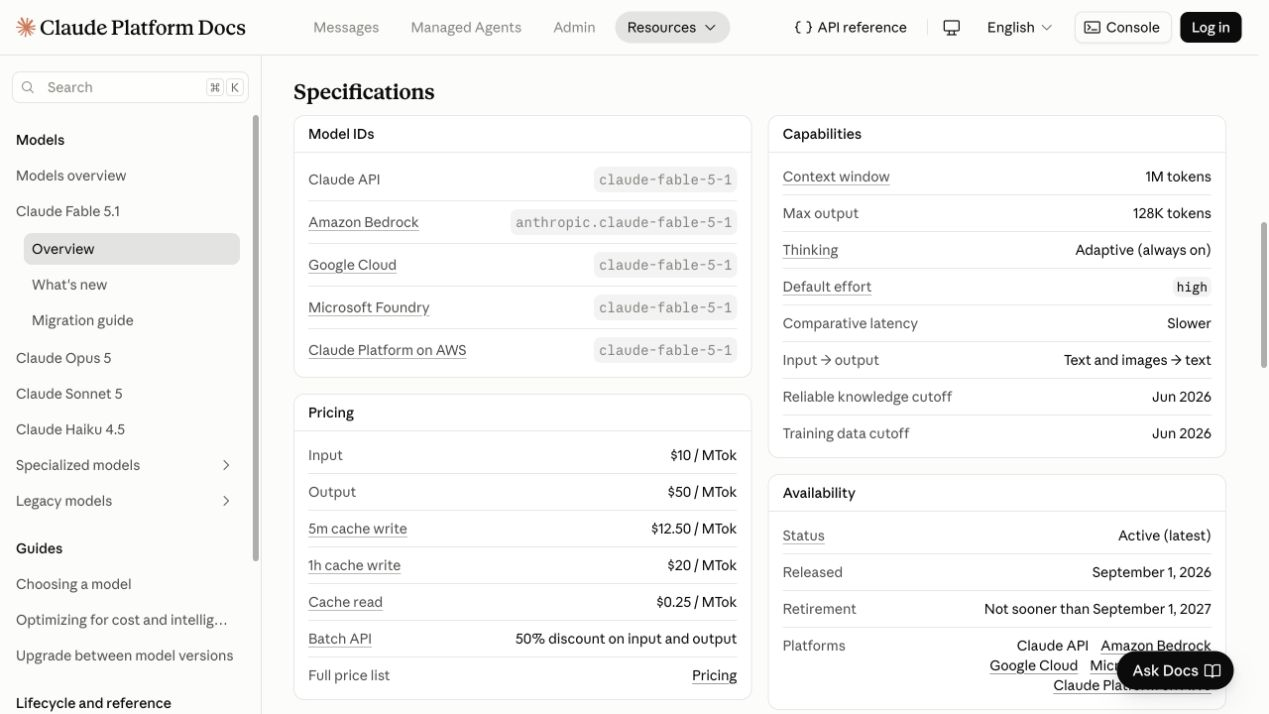Click the Specifications heading
This screenshot has height=714, width=1269.
point(364,92)
